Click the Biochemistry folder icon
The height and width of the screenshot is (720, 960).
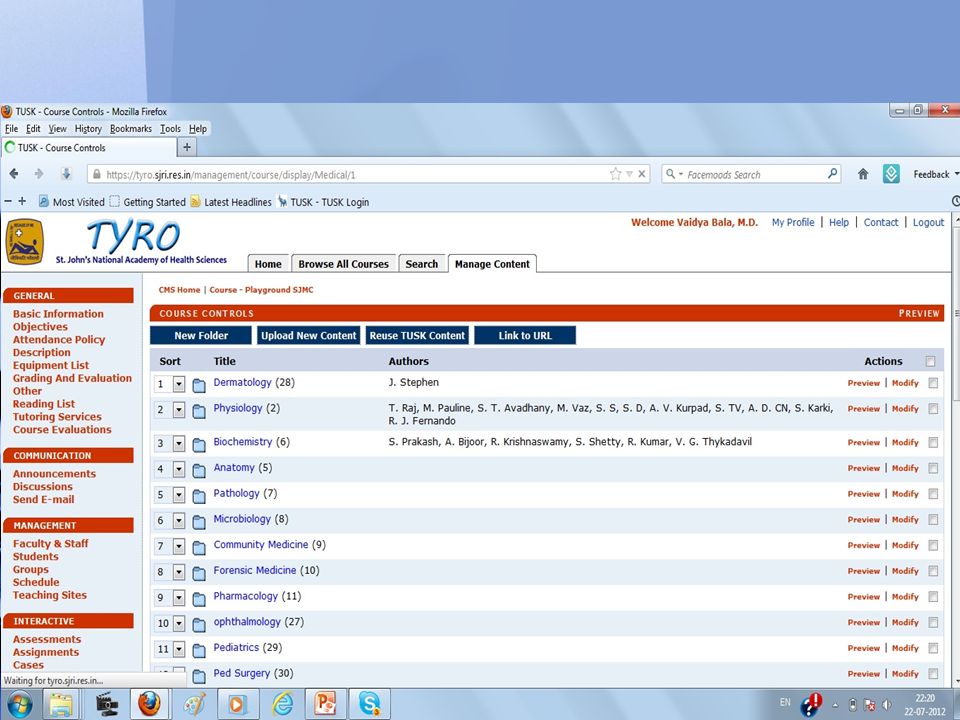pos(199,445)
